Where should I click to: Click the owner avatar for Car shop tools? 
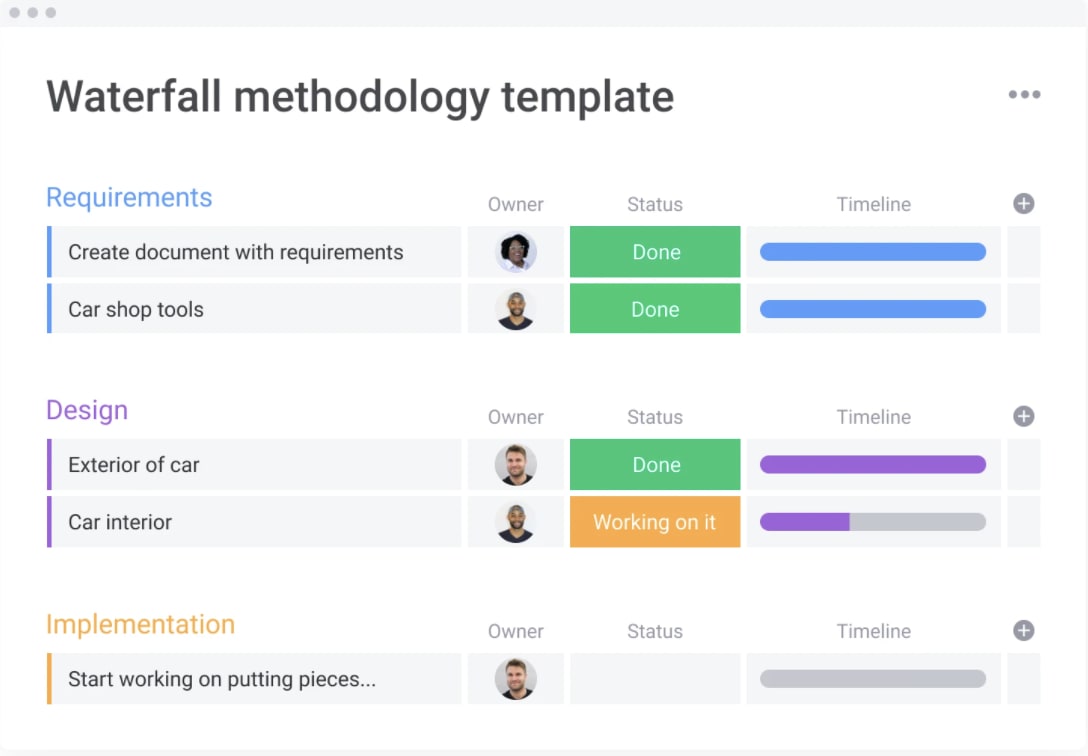515,308
